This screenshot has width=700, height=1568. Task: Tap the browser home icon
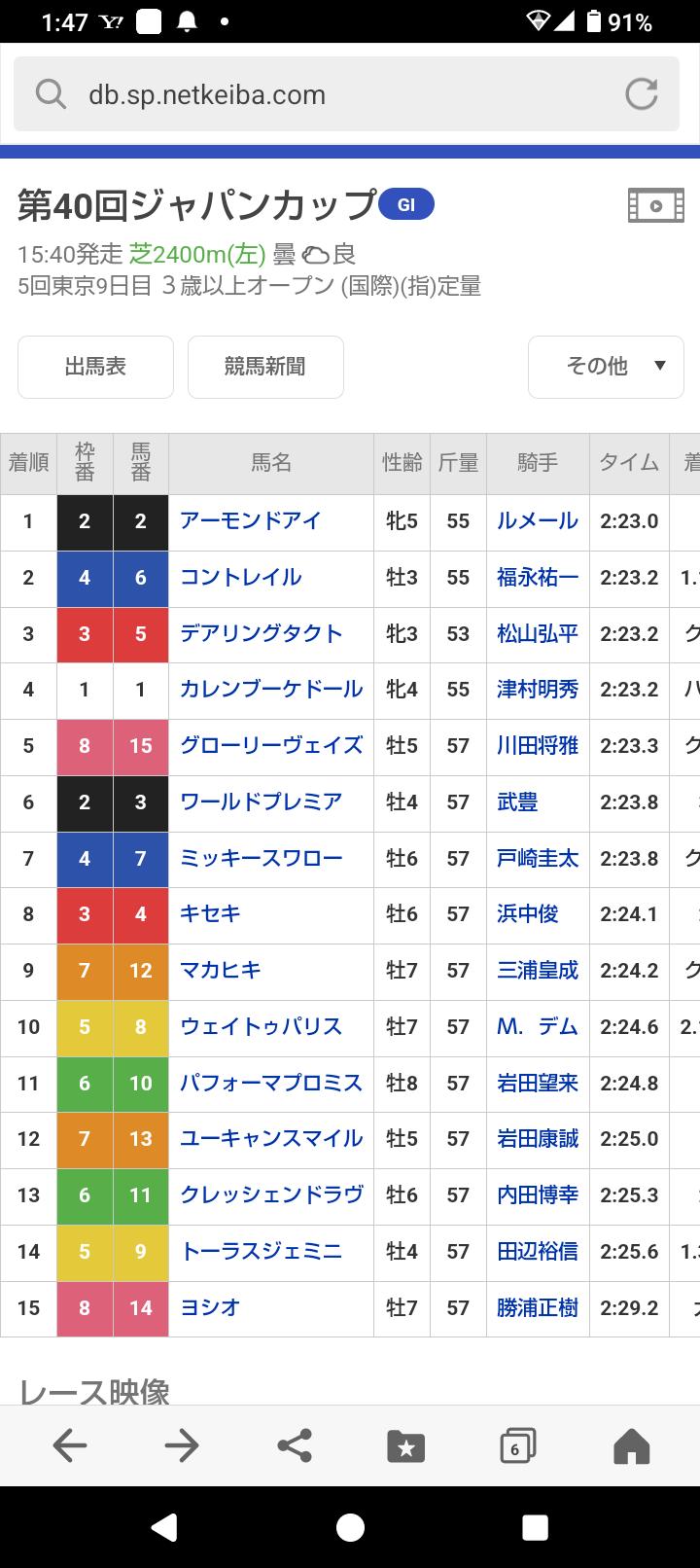coord(631,1445)
